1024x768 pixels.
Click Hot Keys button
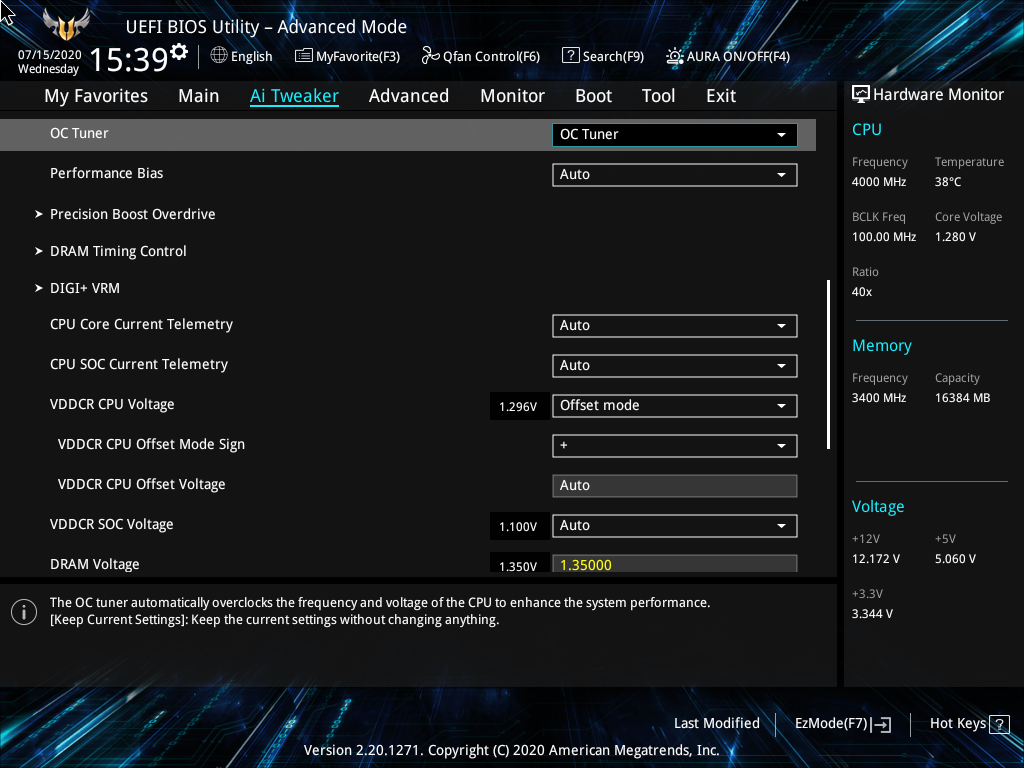pos(970,724)
